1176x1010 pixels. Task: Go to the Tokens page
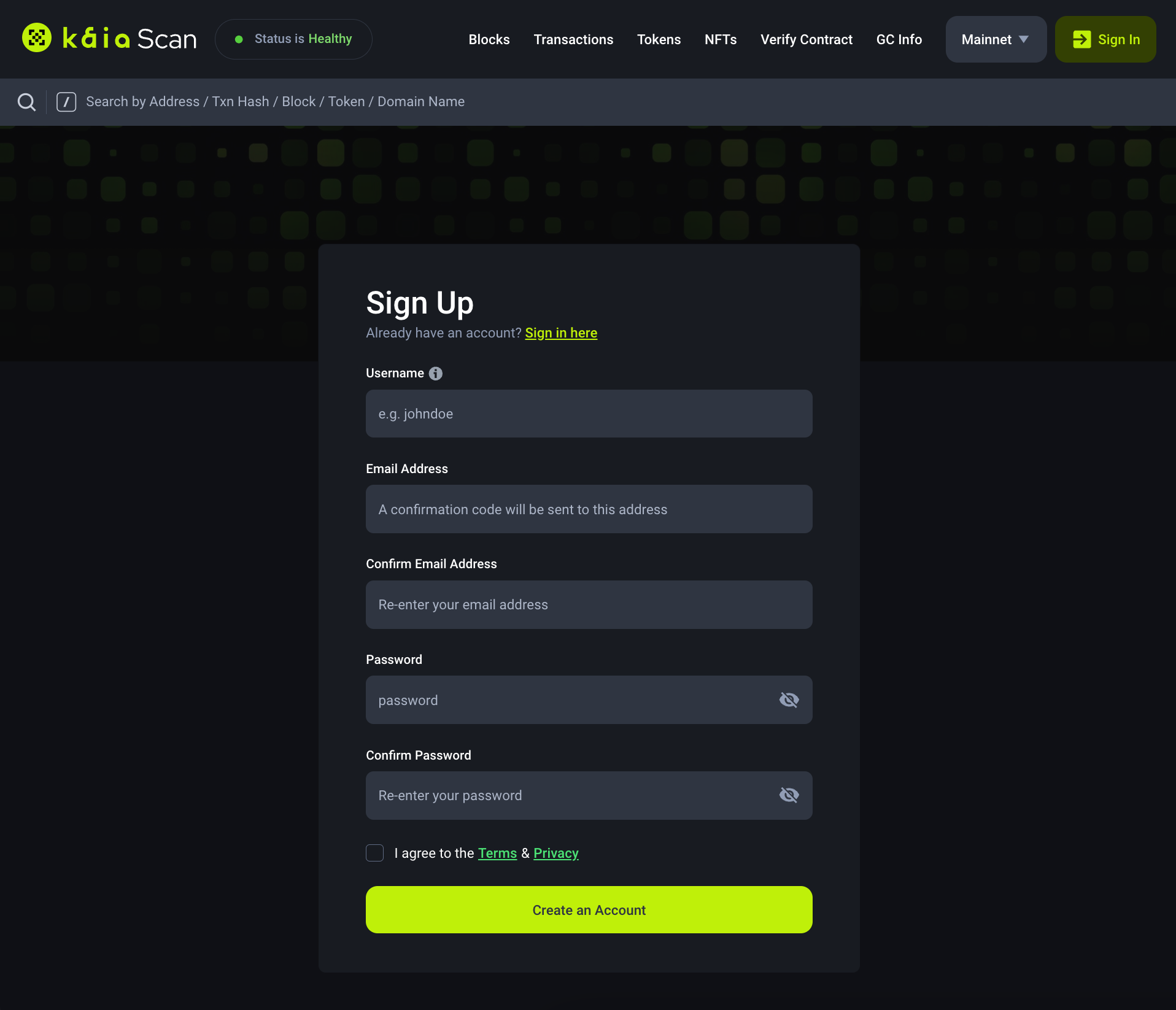pyautogui.click(x=659, y=39)
